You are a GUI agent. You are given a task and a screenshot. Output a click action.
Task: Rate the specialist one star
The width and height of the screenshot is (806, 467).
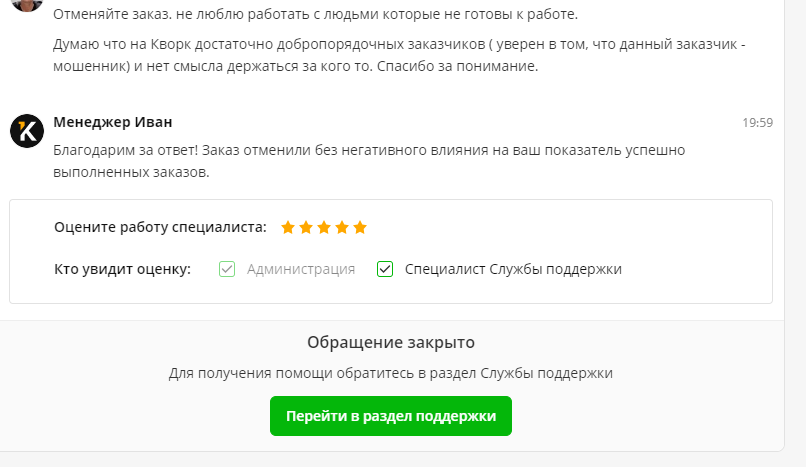pos(288,227)
